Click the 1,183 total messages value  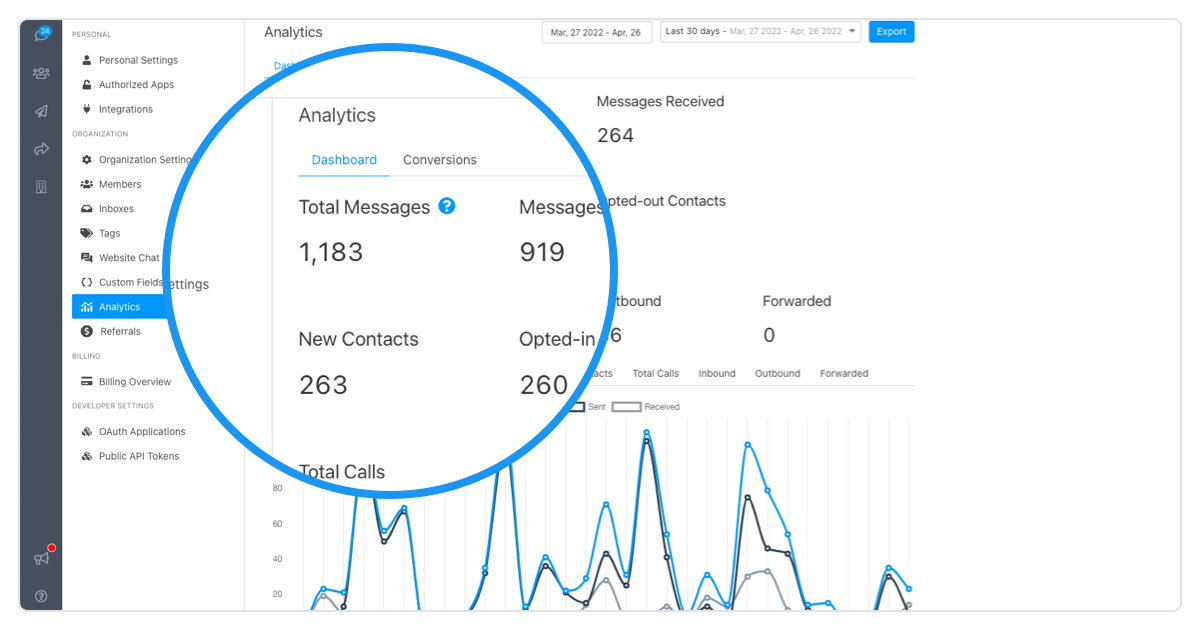pos(331,252)
